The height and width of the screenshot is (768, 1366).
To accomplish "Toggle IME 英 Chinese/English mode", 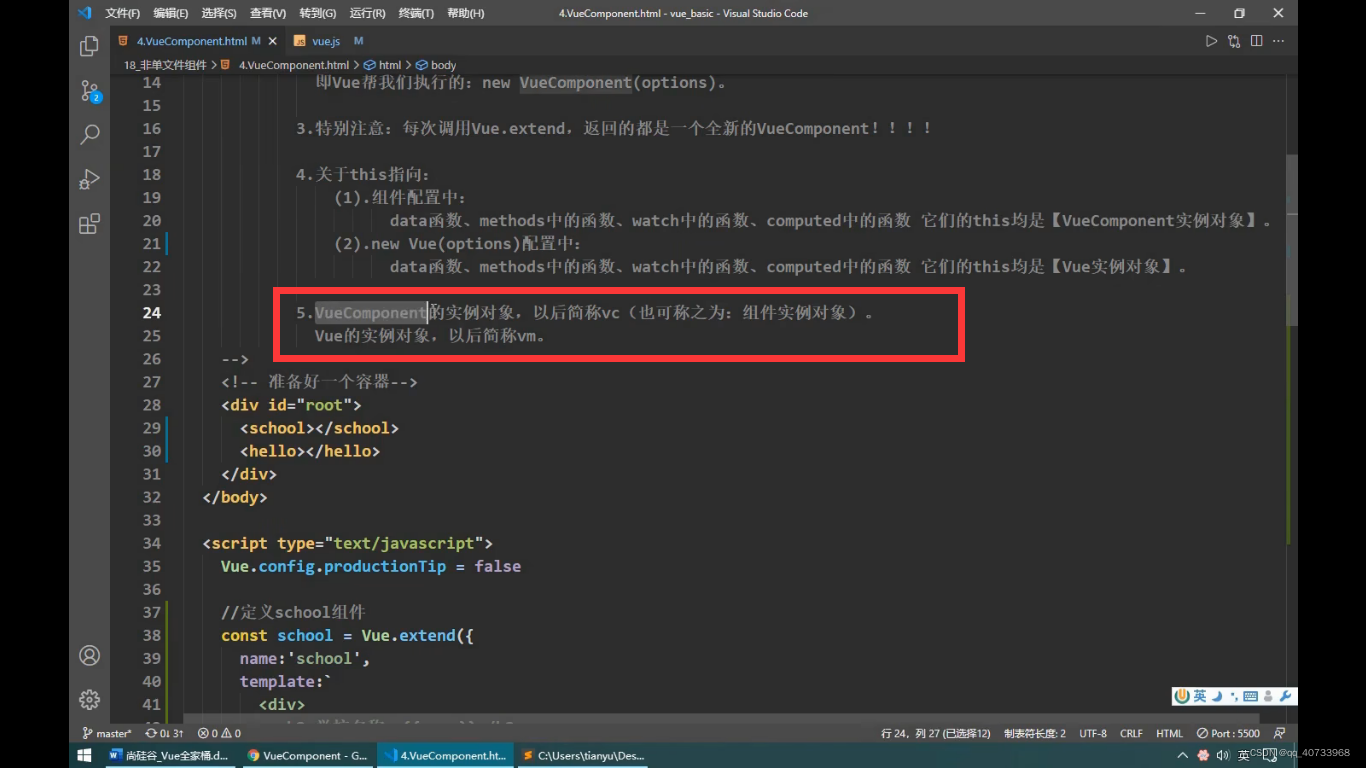I will [1200, 696].
